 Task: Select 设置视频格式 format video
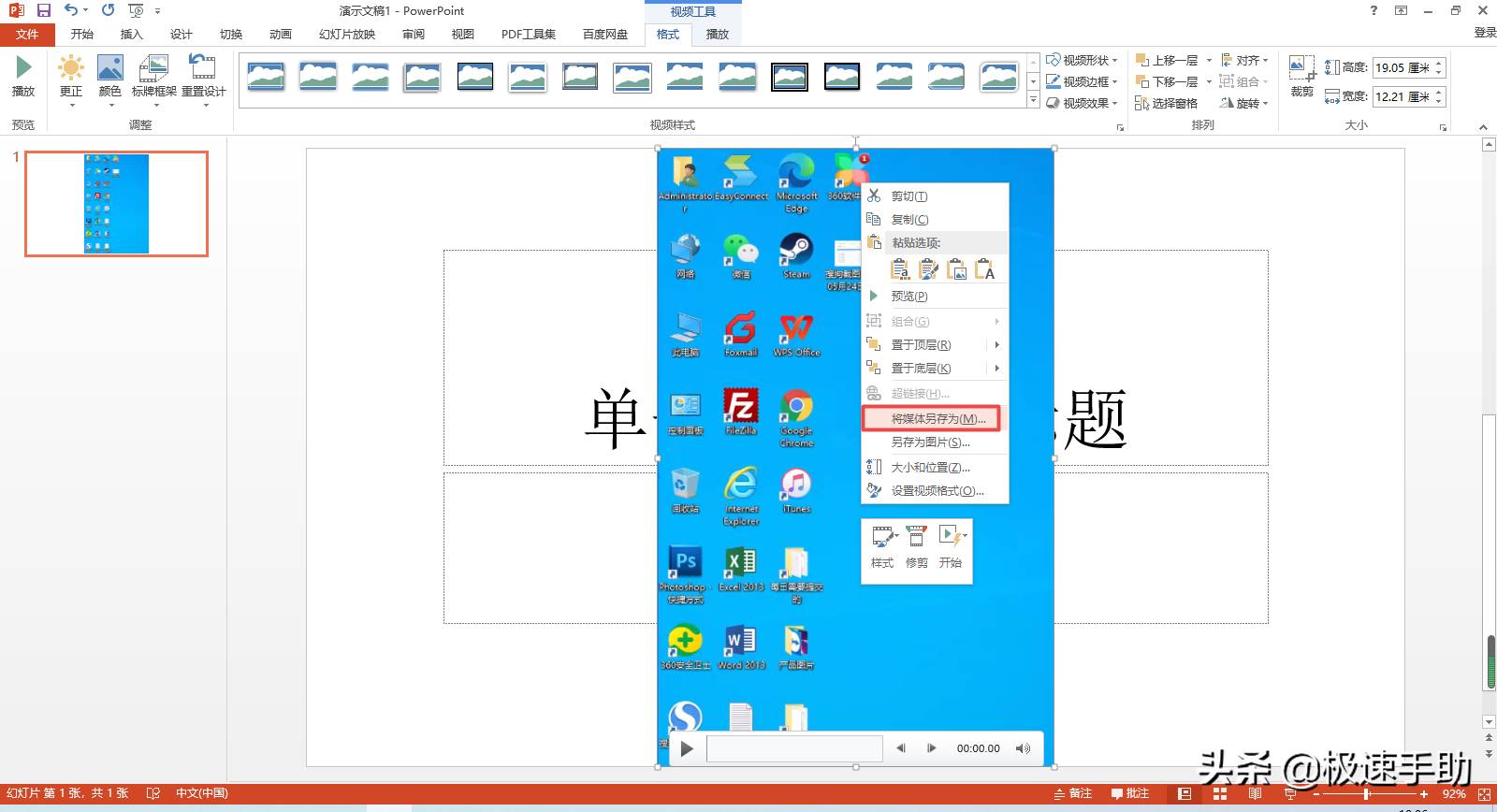pos(934,490)
